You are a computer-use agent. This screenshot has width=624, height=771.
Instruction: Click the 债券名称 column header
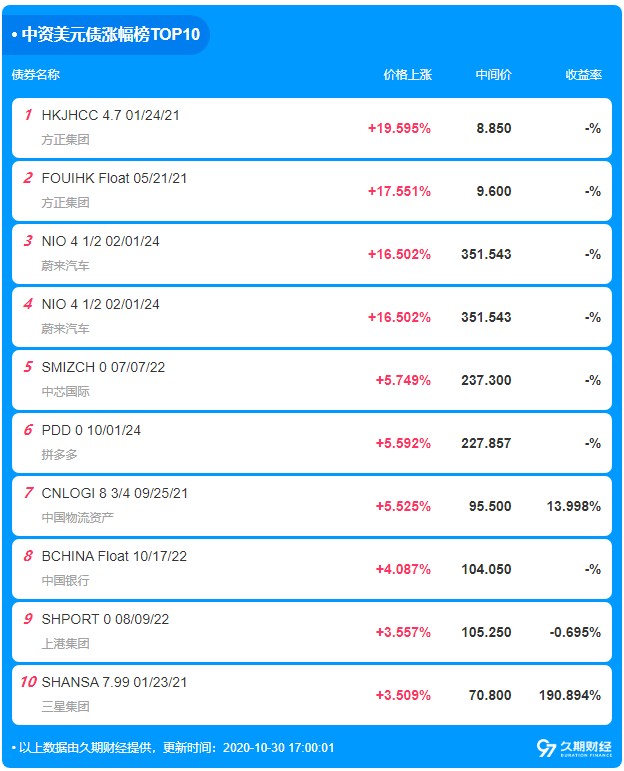click(x=36, y=75)
